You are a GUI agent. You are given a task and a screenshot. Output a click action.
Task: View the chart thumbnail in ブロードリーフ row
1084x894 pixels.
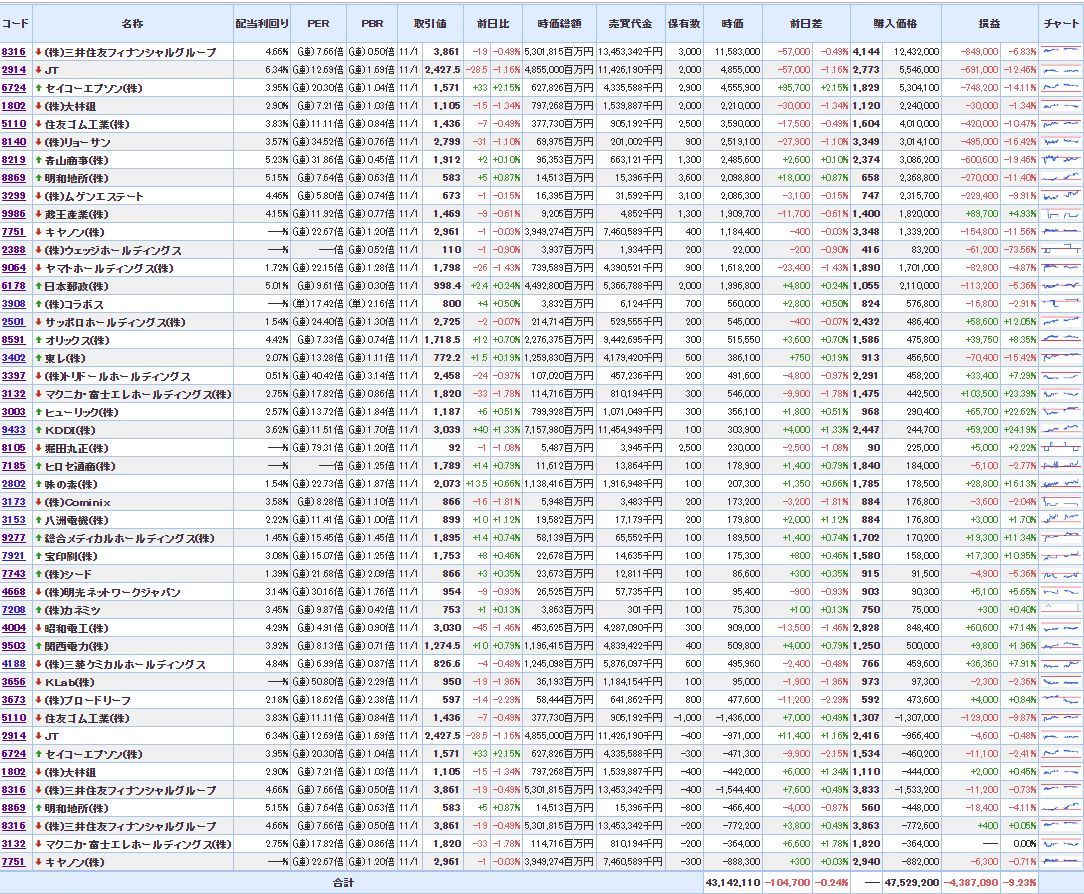1060,700
